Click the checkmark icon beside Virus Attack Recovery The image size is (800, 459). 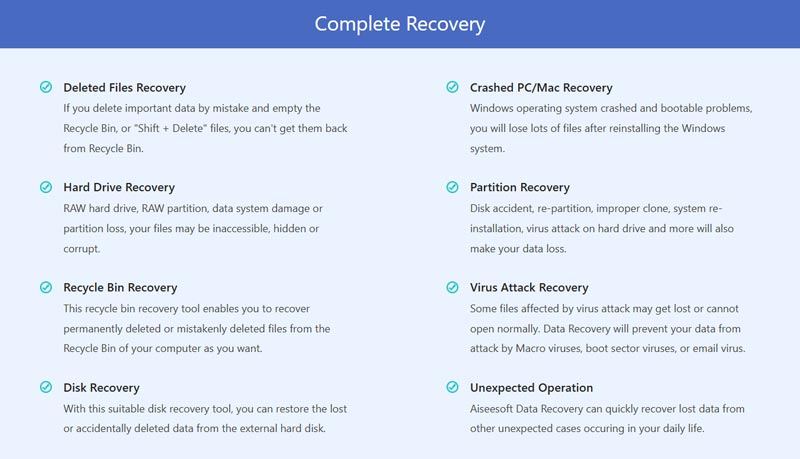[x=453, y=287]
